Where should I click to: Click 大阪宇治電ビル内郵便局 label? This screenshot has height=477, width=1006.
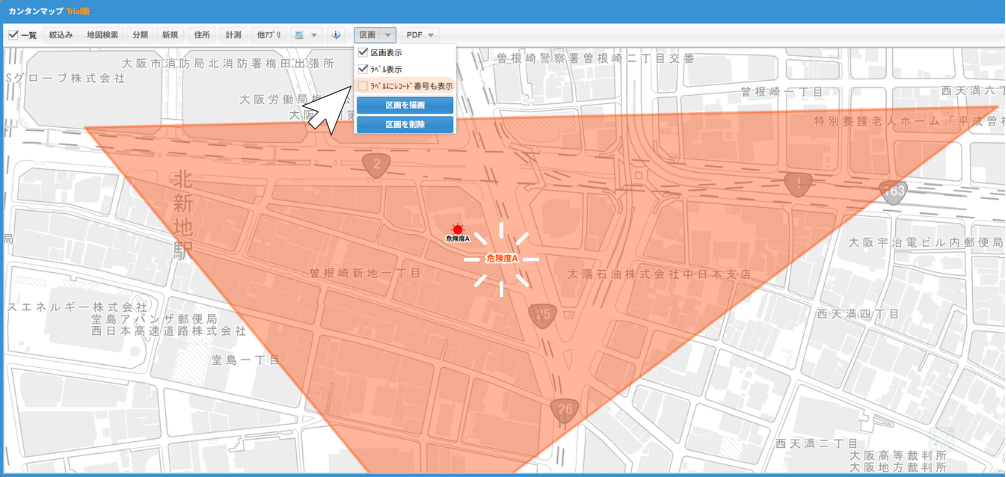click(x=925, y=242)
